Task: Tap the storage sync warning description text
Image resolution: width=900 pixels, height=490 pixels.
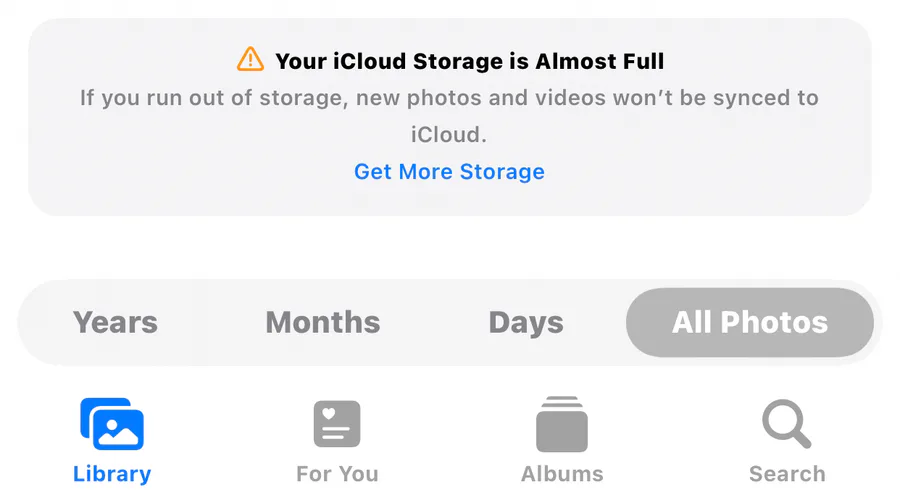Action: pyautogui.click(x=449, y=116)
